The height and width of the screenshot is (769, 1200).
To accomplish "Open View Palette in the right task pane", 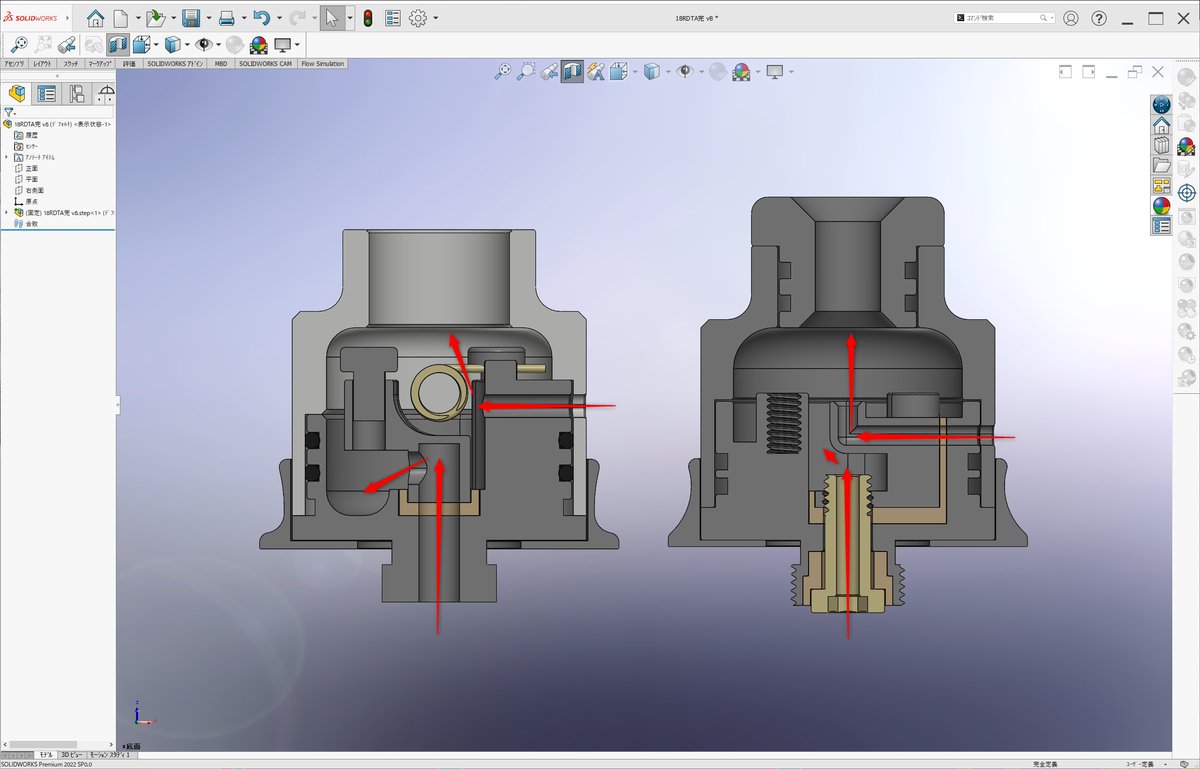I will (1161, 185).
